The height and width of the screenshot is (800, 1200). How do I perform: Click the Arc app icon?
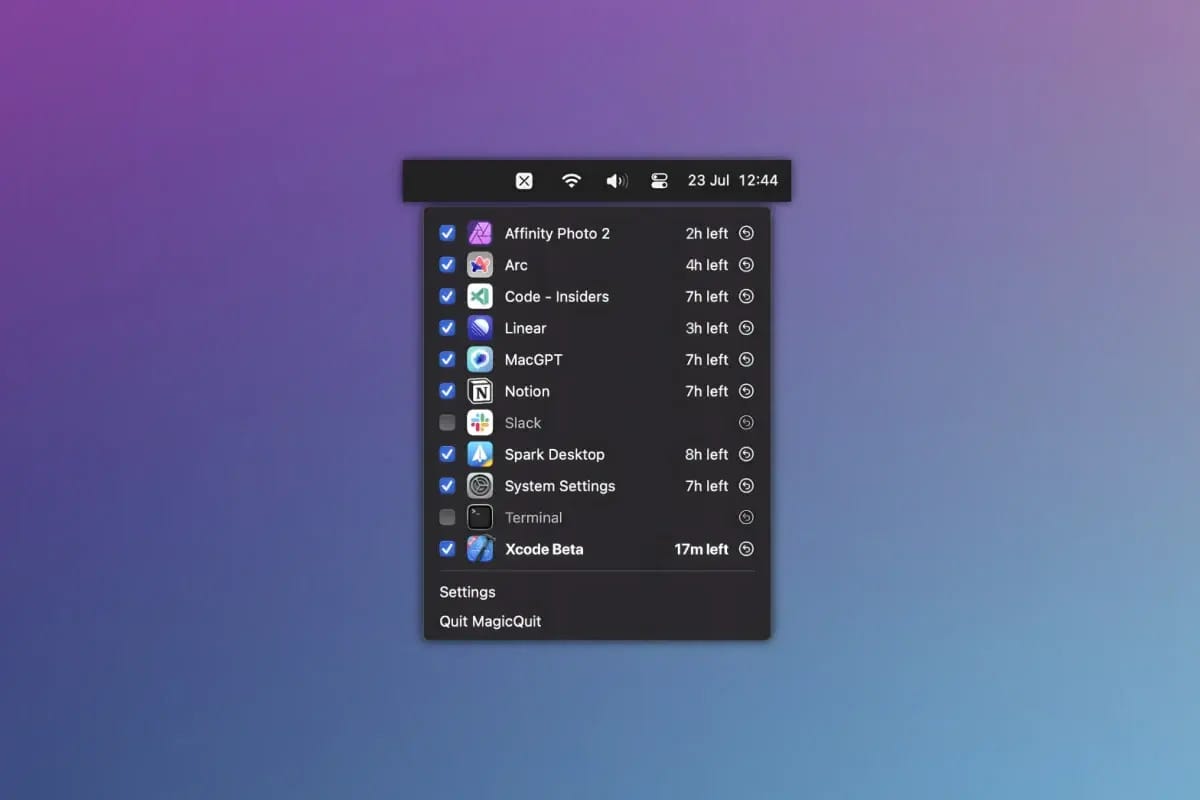(x=480, y=265)
